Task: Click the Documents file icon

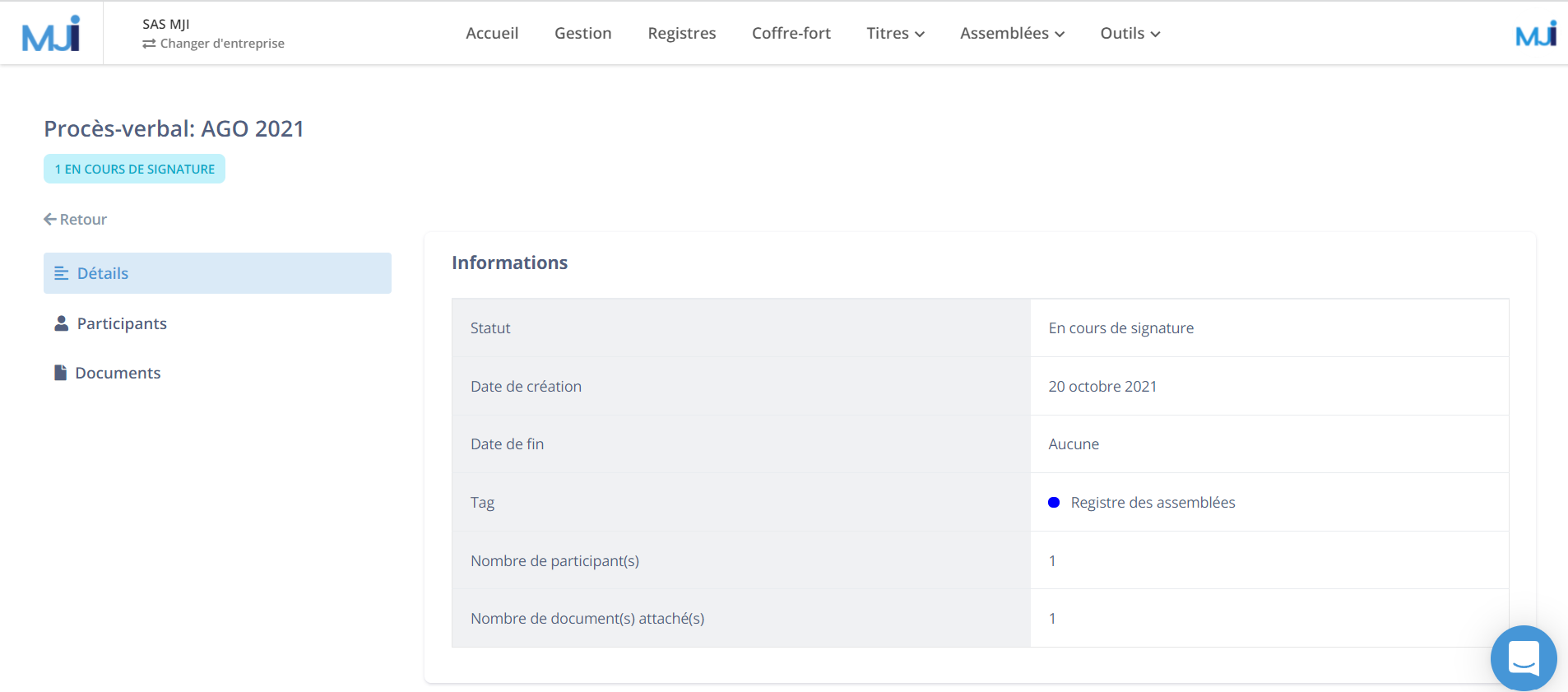Action: point(60,373)
